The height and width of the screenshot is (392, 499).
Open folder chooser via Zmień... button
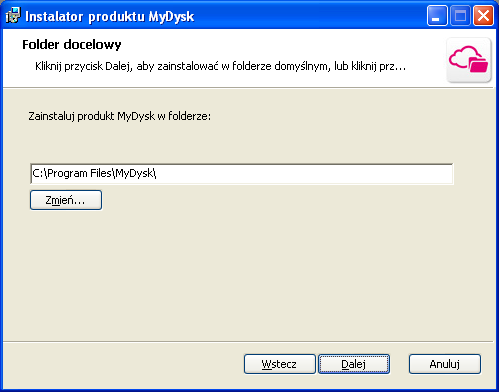coord(66,200)
